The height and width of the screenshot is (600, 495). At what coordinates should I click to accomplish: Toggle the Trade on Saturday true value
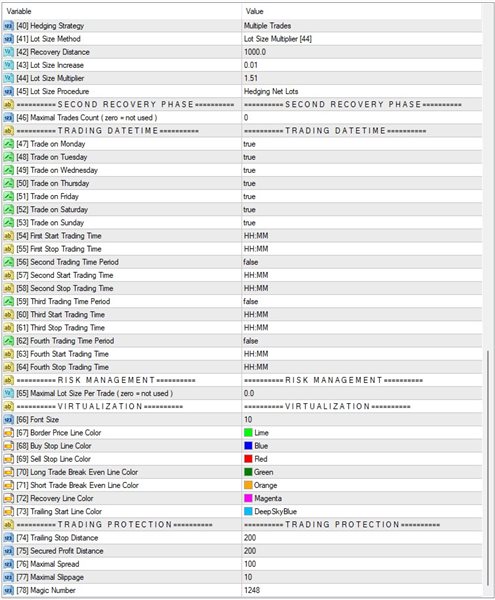point(249,210)
